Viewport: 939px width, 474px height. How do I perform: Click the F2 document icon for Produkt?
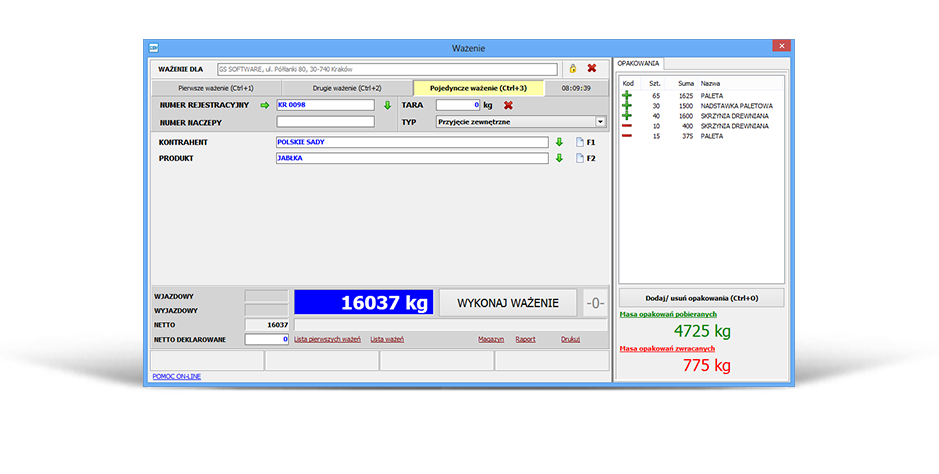click(579, 158)
